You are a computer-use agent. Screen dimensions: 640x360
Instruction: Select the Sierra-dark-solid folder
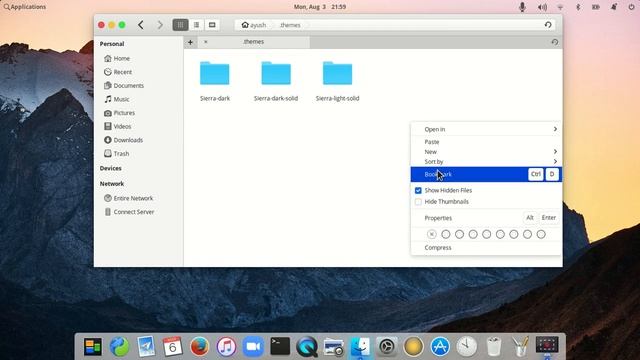click(x=276, y=81)
